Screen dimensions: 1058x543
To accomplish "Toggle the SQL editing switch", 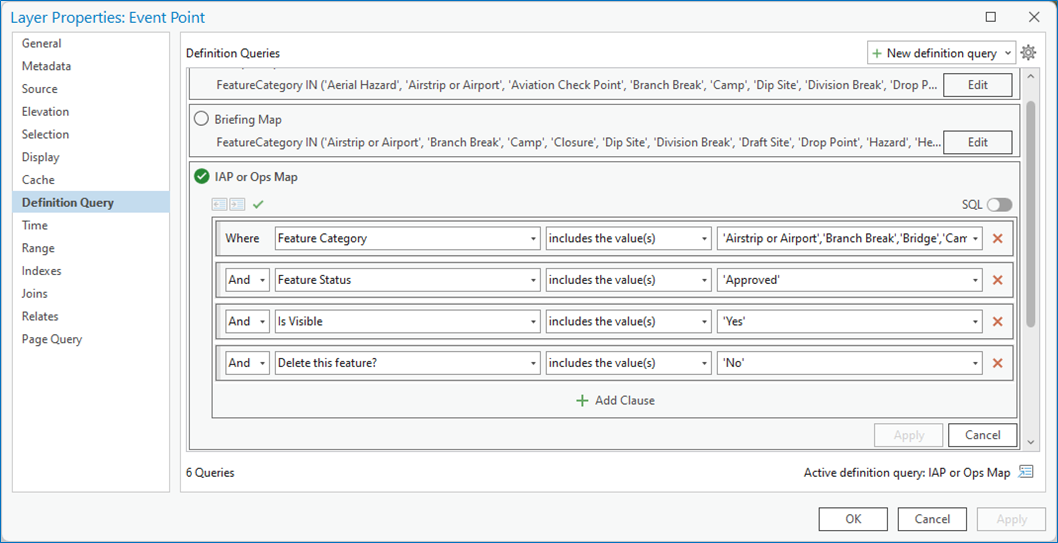I will [x=999, y=205].
